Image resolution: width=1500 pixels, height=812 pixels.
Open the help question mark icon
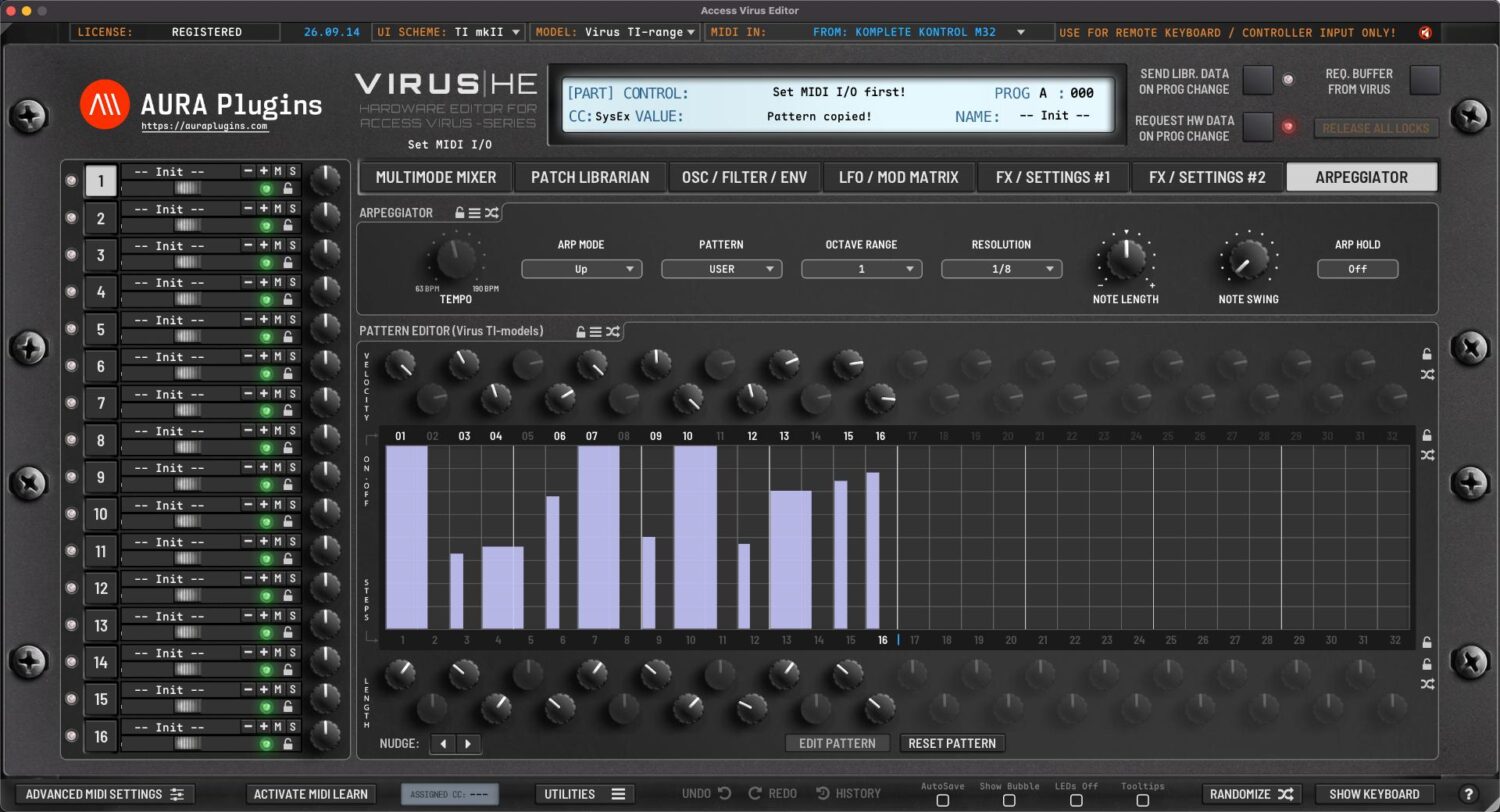(x=1468, y=794)
